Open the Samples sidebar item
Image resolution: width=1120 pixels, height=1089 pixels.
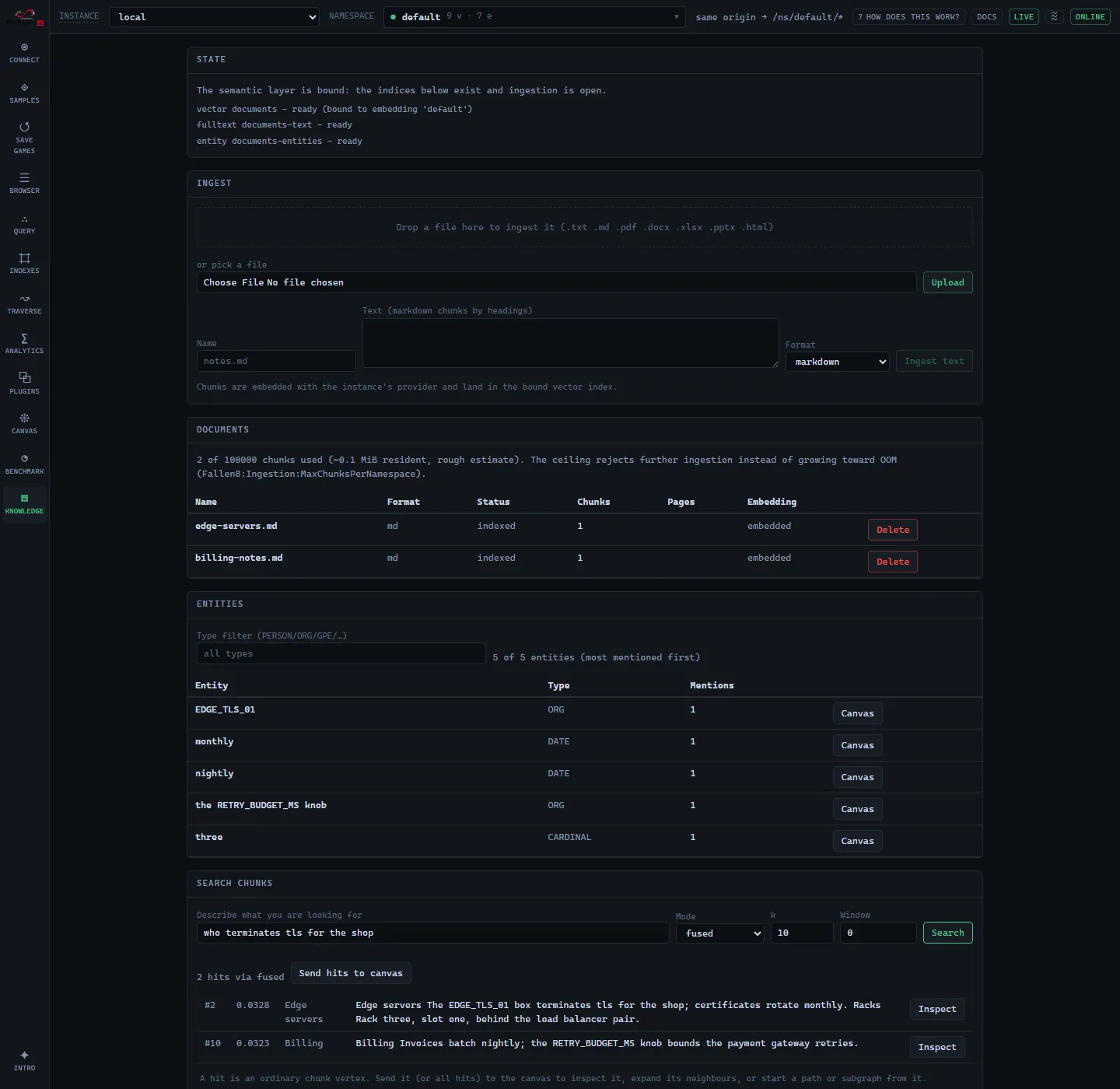(x=24, y=93)
